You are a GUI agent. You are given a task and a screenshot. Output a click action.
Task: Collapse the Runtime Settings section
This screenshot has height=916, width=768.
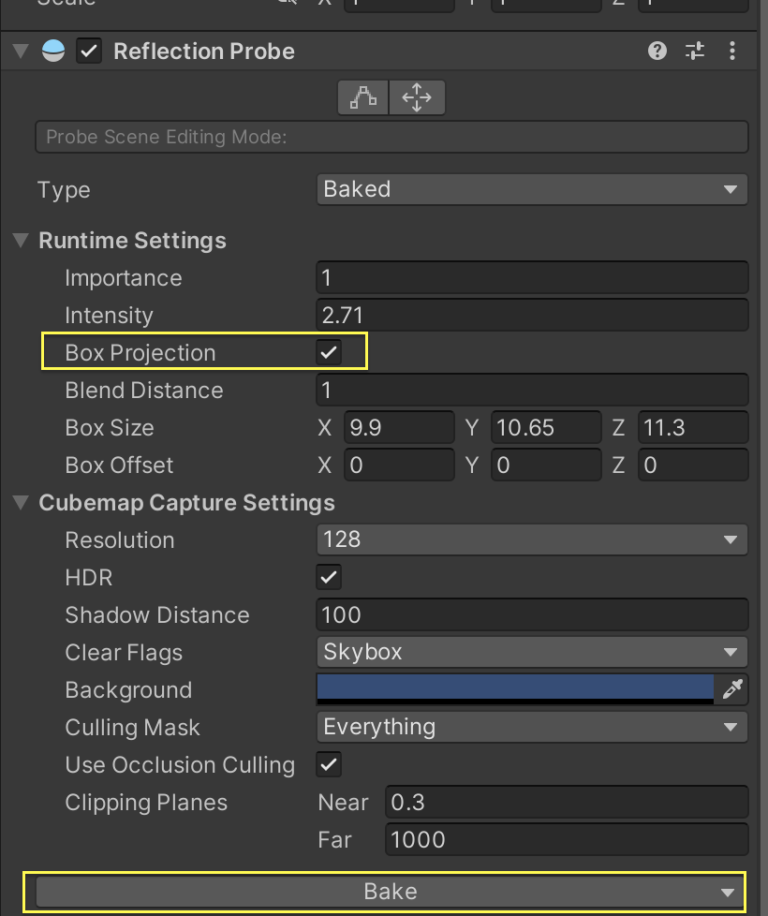[22, 240]
